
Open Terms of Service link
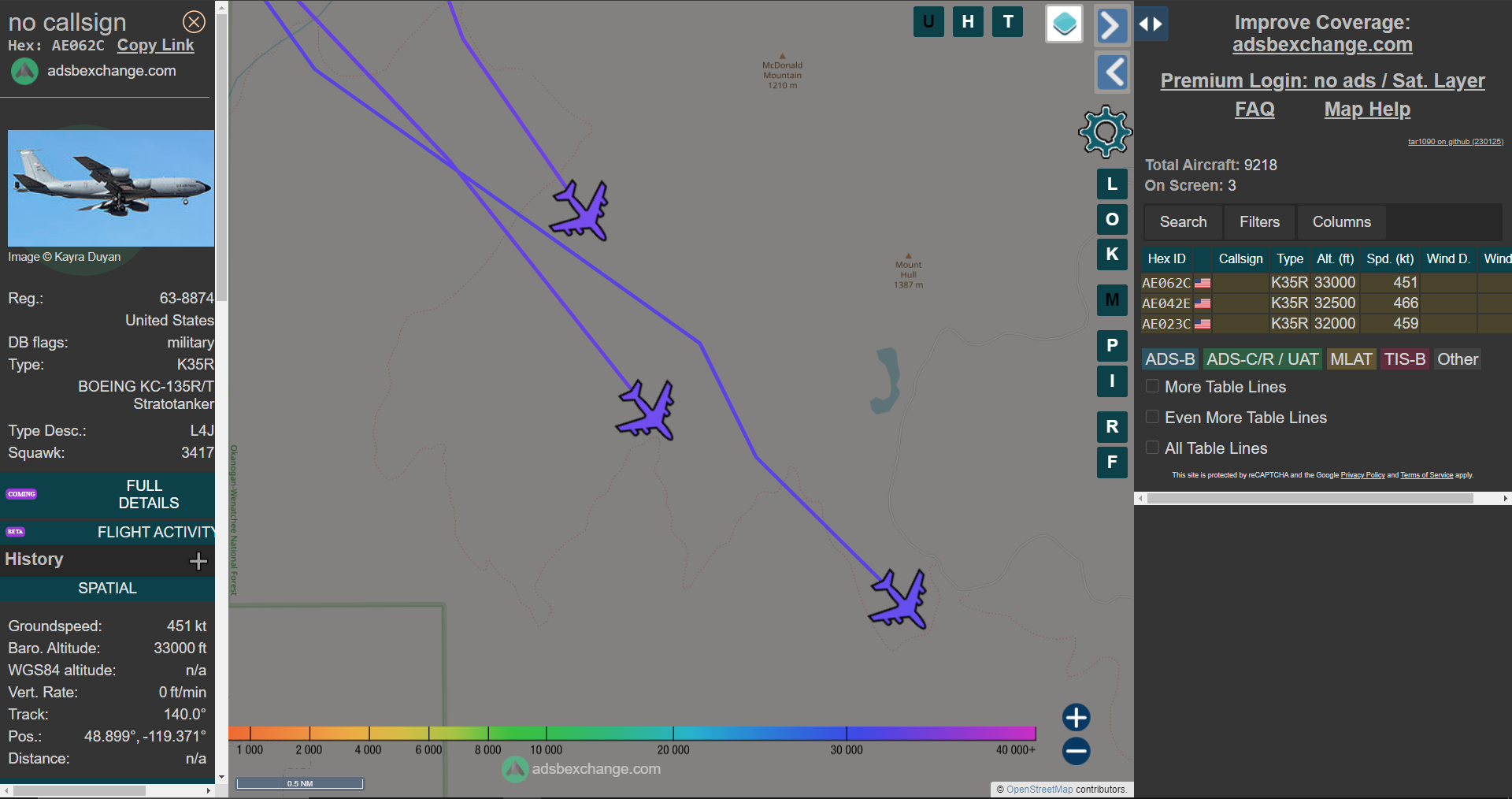click(x=1426, y=475)
